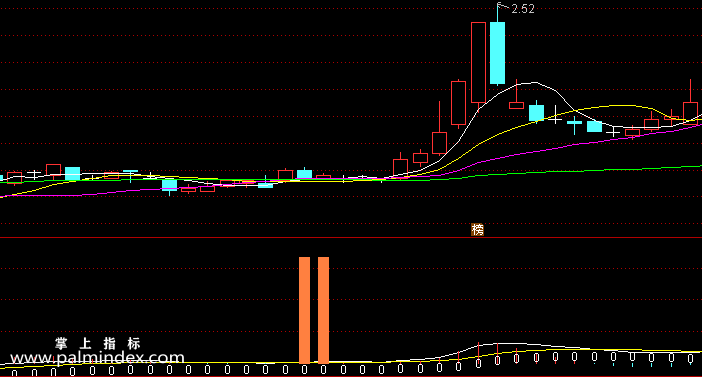Click the white cross doji after the peak
The height and width of the screenshot is (377, 702).
coord(555,115)
